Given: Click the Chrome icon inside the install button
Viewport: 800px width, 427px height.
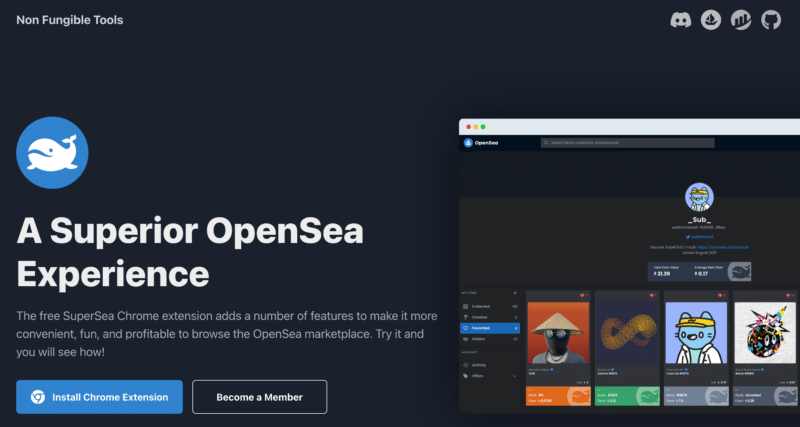Looking at the screenshot, I should (38, 397).
